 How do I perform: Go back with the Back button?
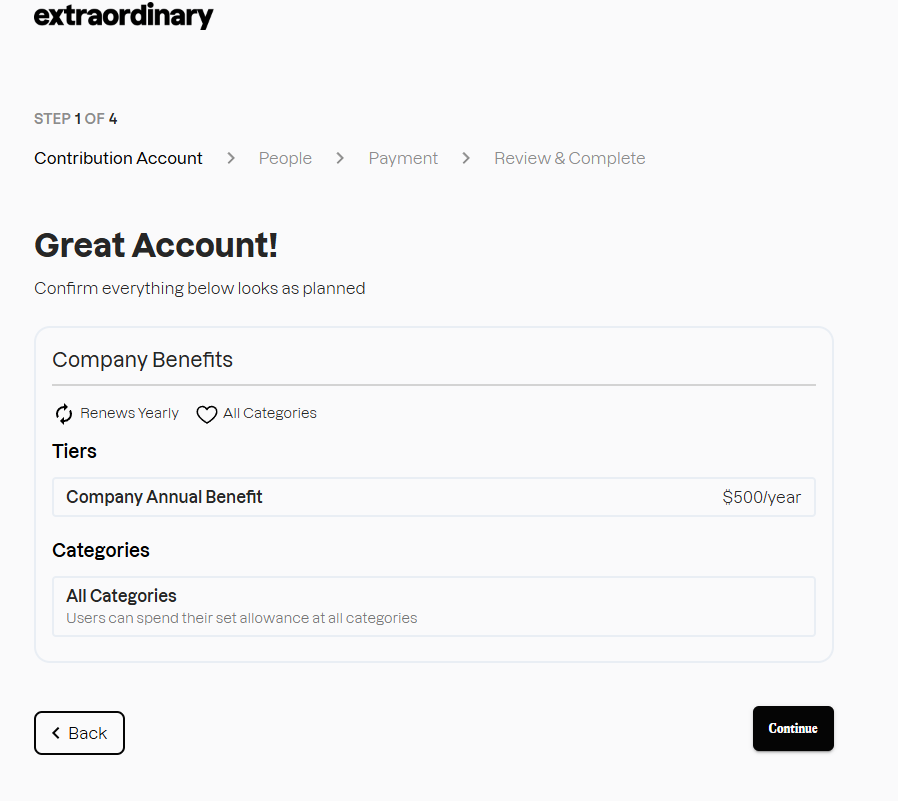(x=79, y=733)
